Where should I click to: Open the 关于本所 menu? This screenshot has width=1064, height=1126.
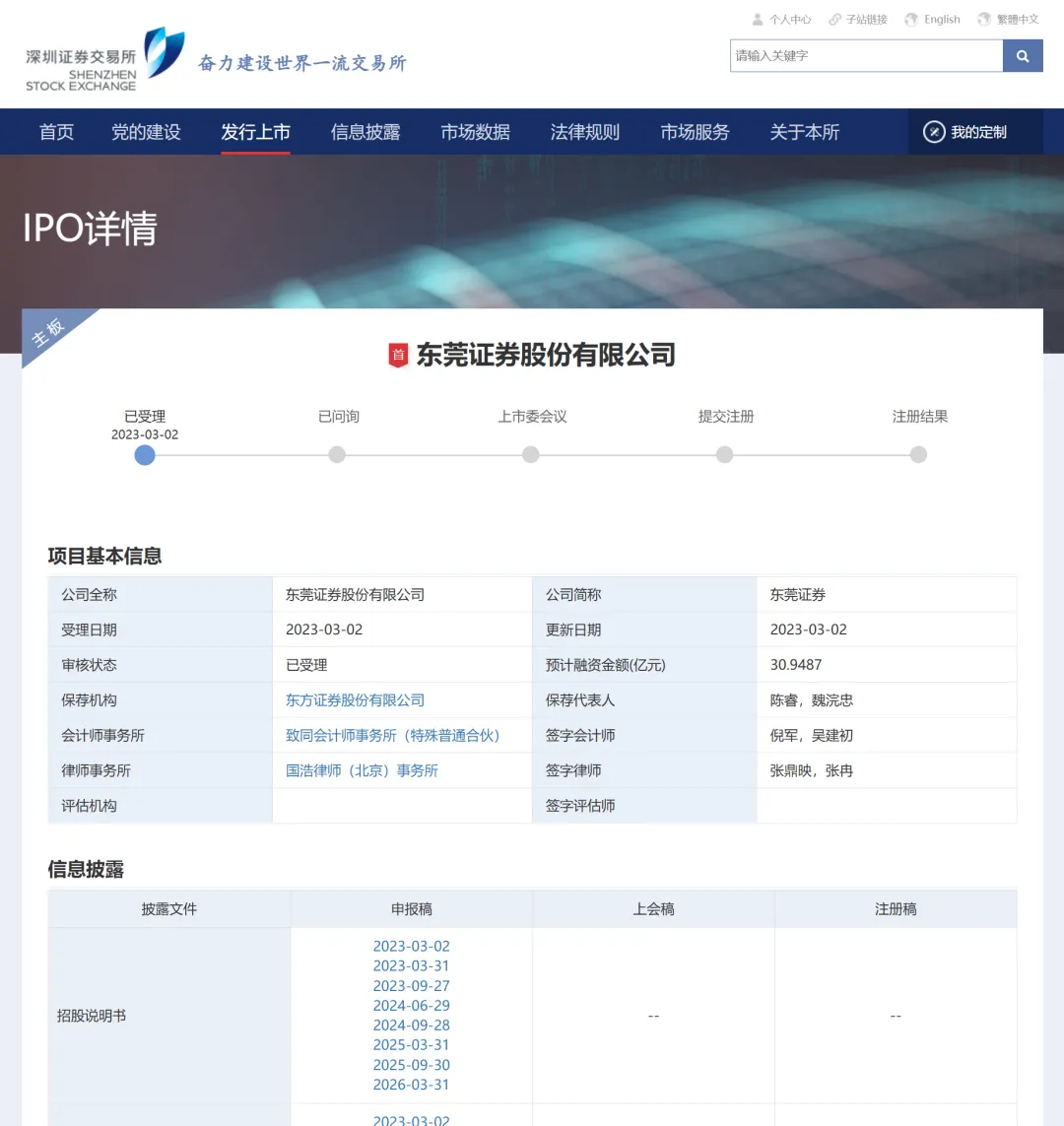click(805, 132)
